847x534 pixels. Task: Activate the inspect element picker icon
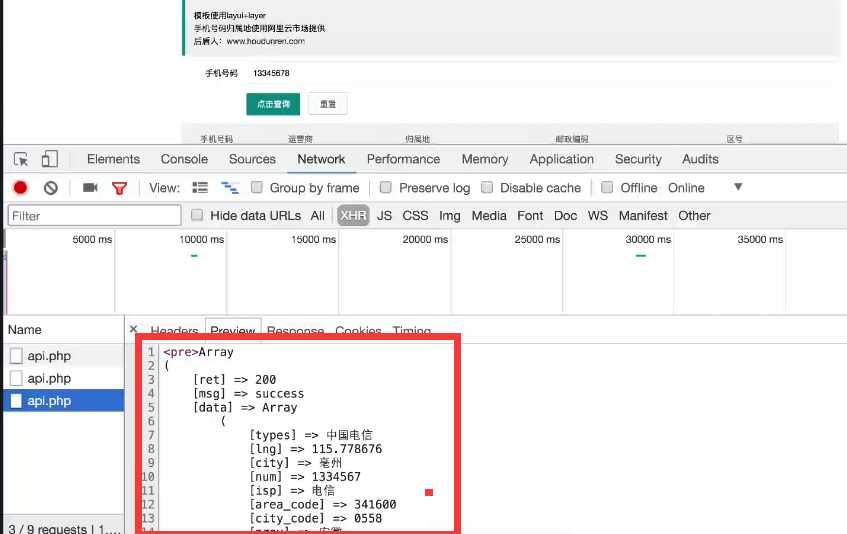point(21,159)
